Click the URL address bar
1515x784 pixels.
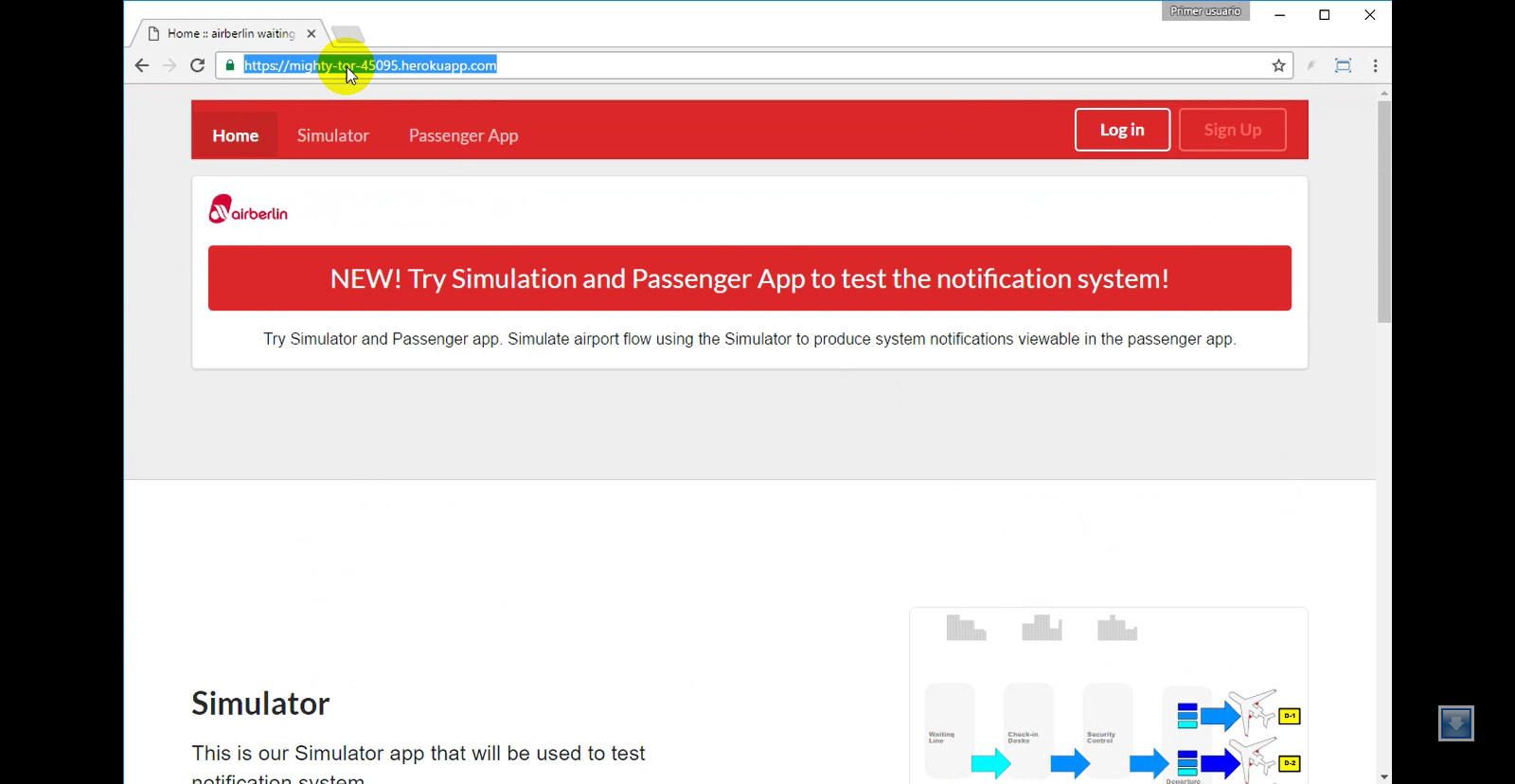point(753,65)
